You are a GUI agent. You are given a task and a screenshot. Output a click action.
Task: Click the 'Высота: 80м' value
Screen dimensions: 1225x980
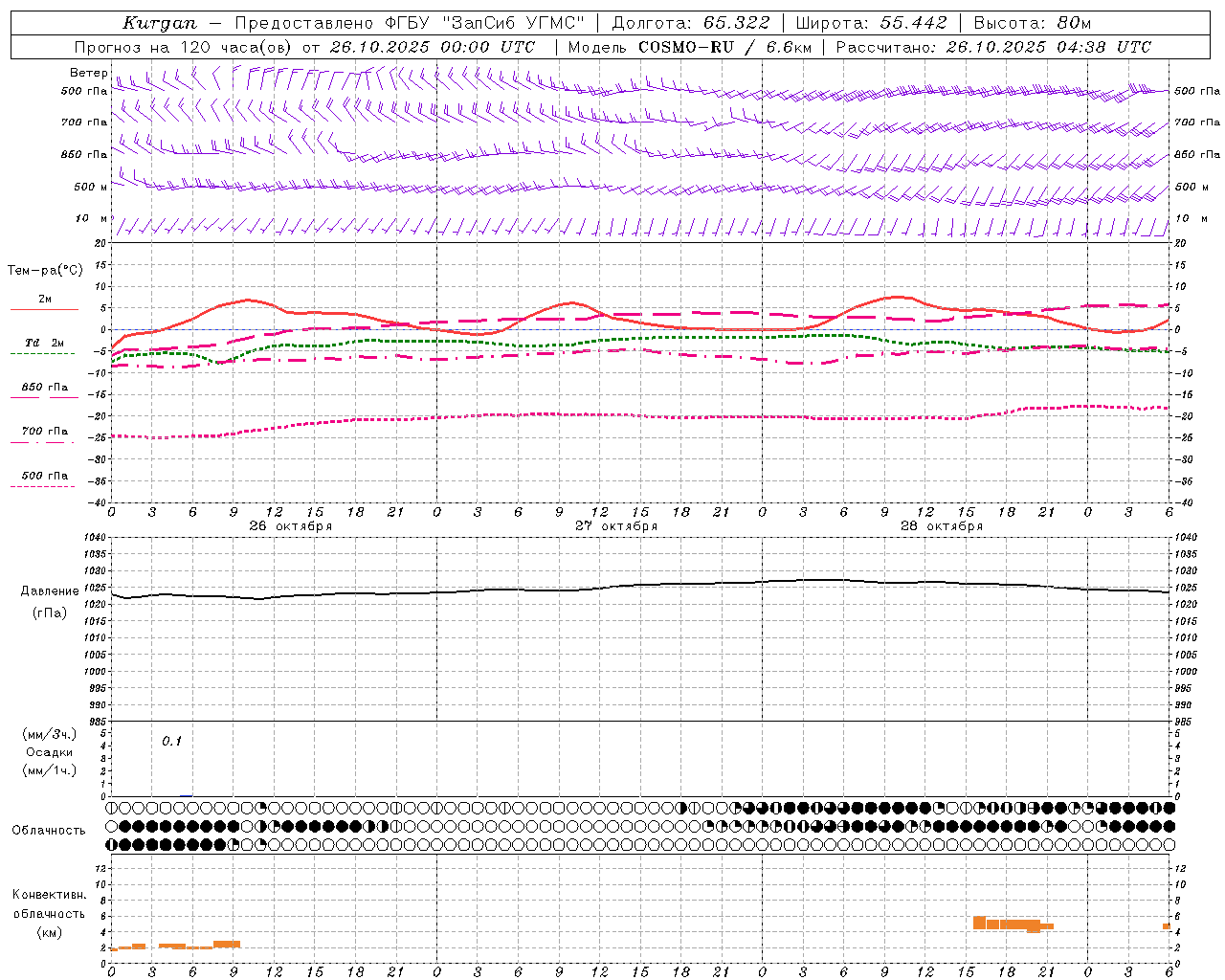[1033, 23]
